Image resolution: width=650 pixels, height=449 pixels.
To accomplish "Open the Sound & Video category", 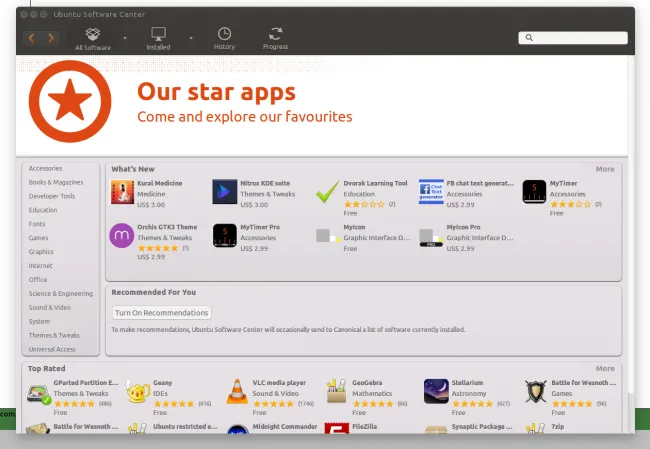I will coord(49,307).
